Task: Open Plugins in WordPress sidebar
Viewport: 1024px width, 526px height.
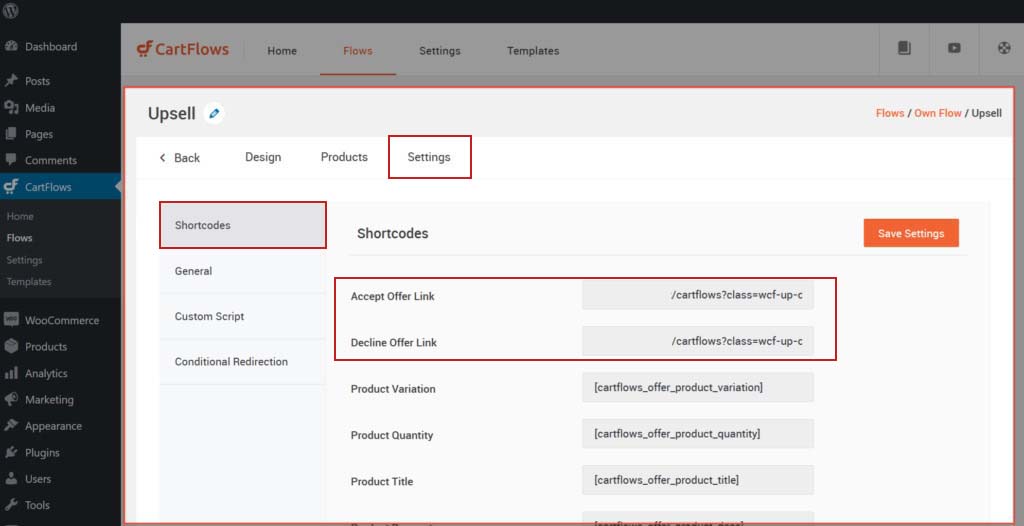Action: (x=42, y=452)
